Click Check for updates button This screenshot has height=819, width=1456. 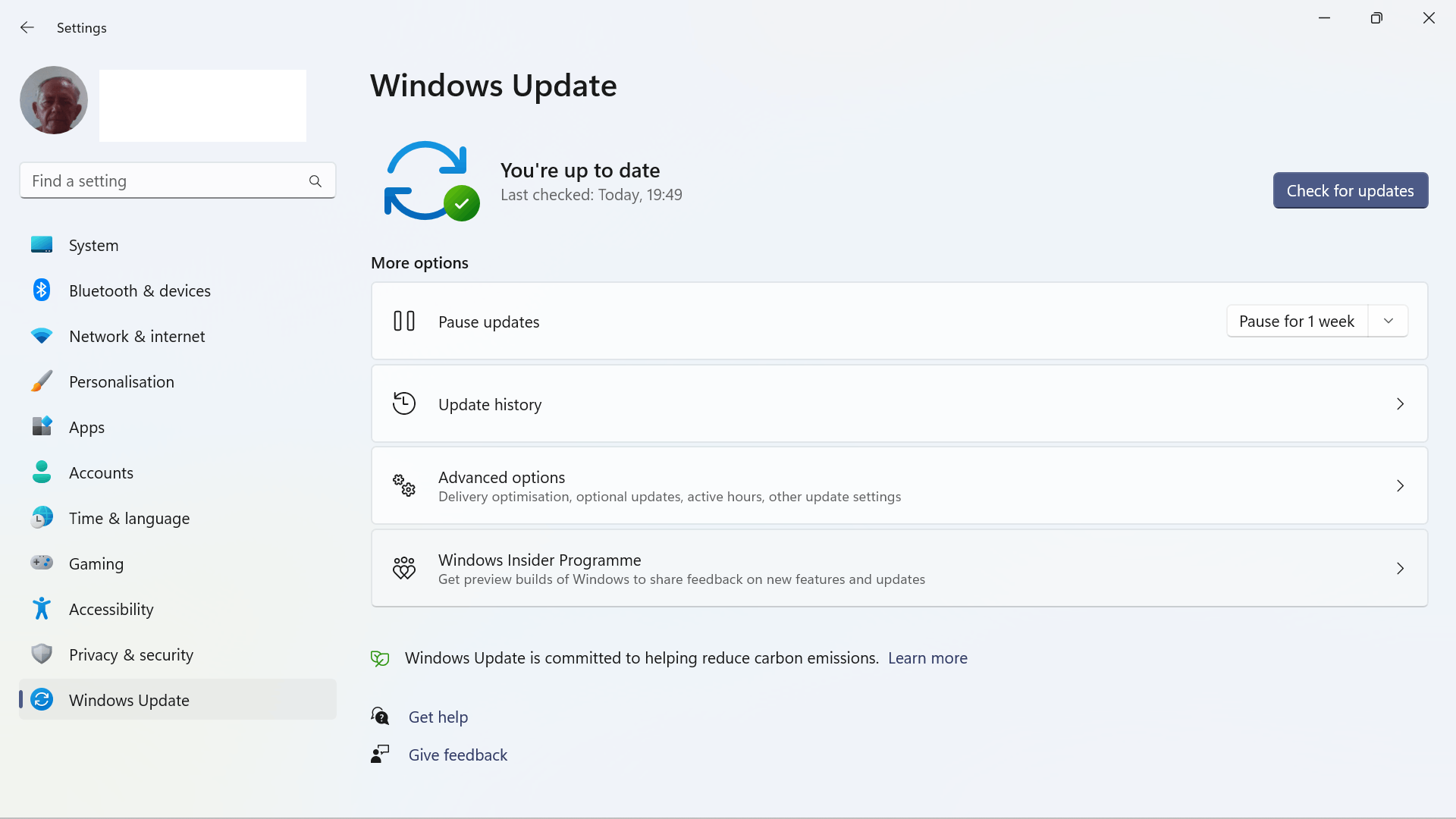[x=1350, y=190]
